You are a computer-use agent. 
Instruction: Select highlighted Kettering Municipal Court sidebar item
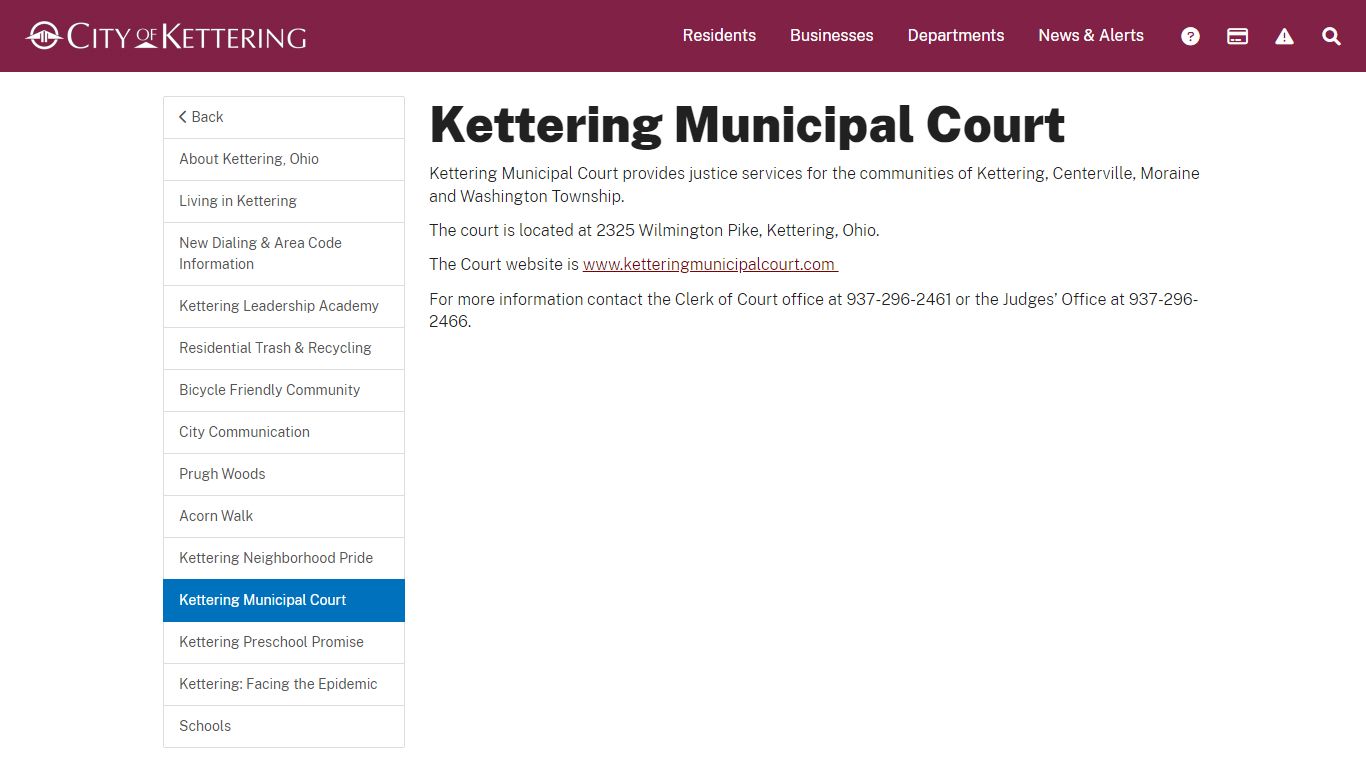pyautogui.click(x=284, y=600)
